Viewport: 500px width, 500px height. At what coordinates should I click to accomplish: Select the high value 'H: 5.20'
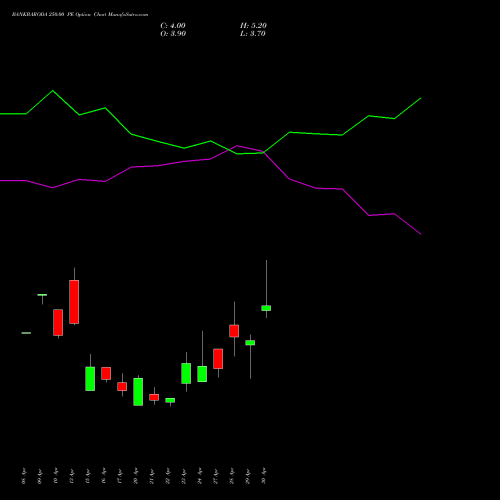coord(253,26)
